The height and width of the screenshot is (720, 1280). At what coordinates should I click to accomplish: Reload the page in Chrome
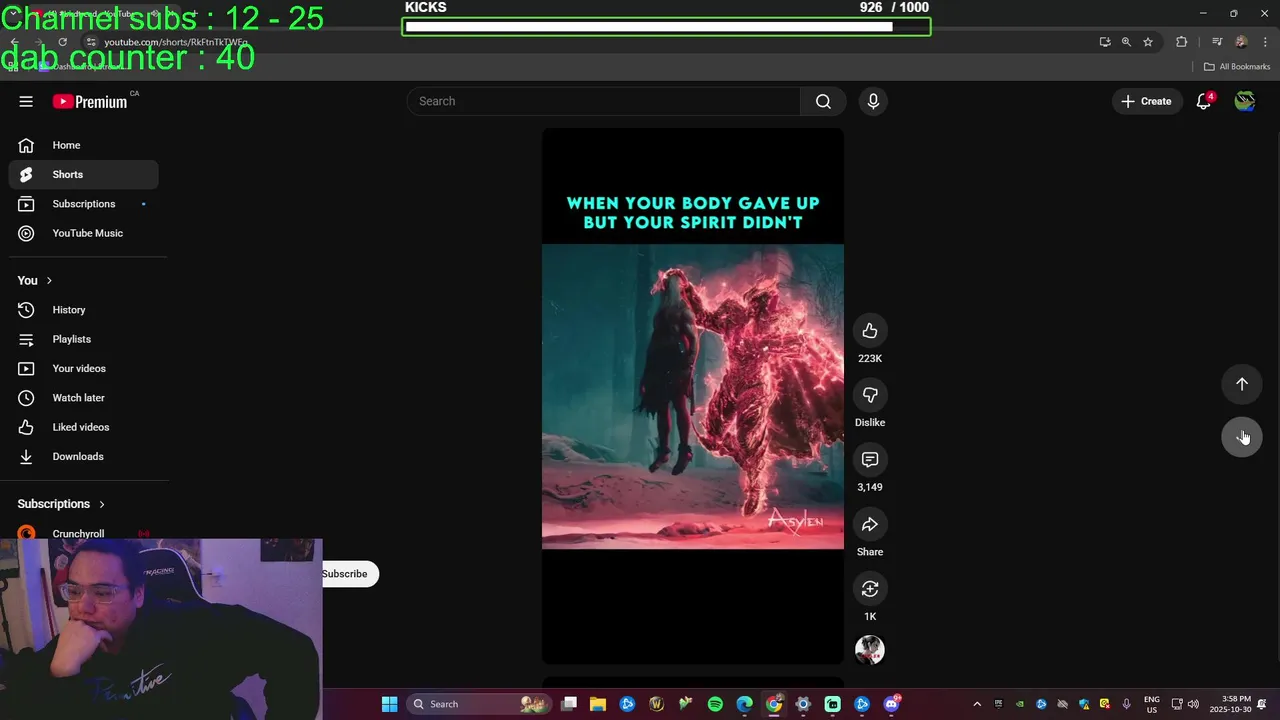tap(62, 42)
